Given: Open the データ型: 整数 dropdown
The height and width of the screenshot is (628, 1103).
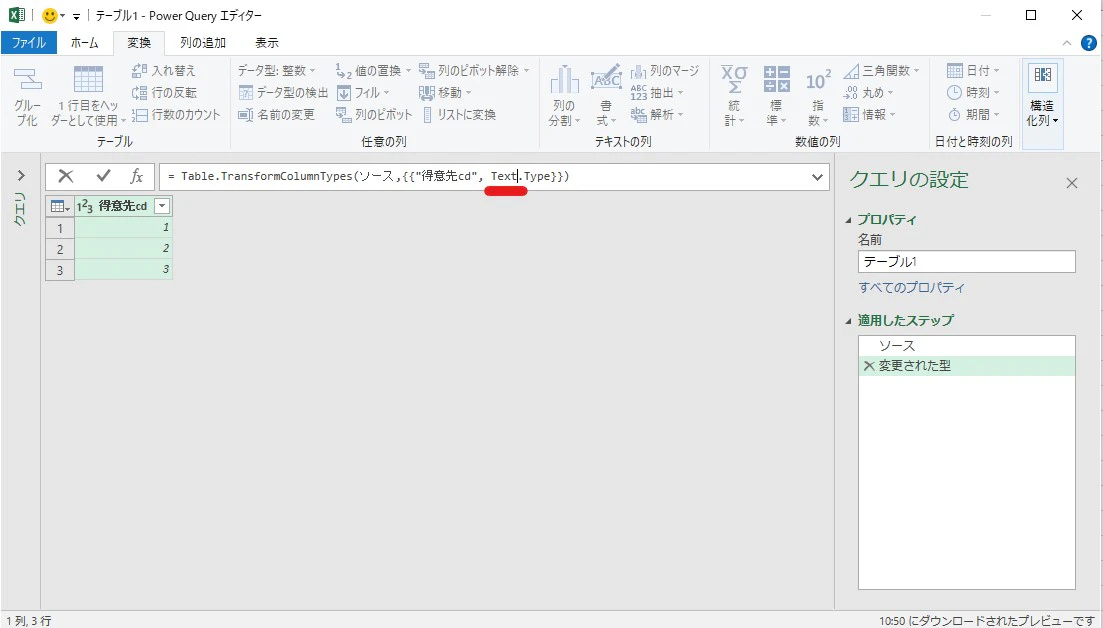Looking at the screenshot, I should [x=277, y=70].
